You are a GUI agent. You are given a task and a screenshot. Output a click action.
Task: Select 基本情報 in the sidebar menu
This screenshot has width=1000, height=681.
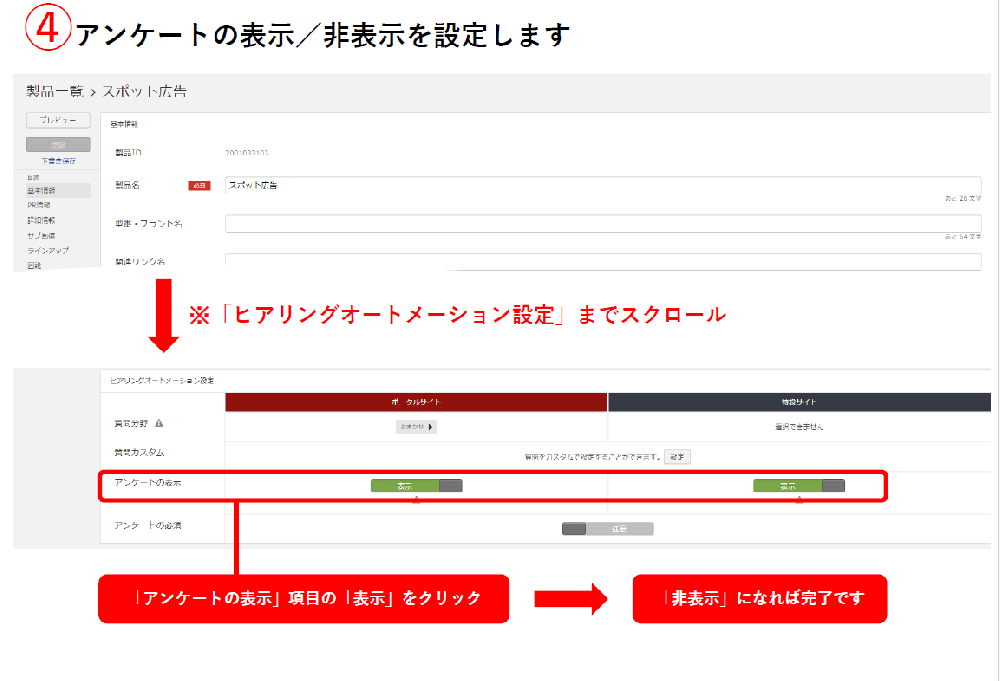click(42, 190)
